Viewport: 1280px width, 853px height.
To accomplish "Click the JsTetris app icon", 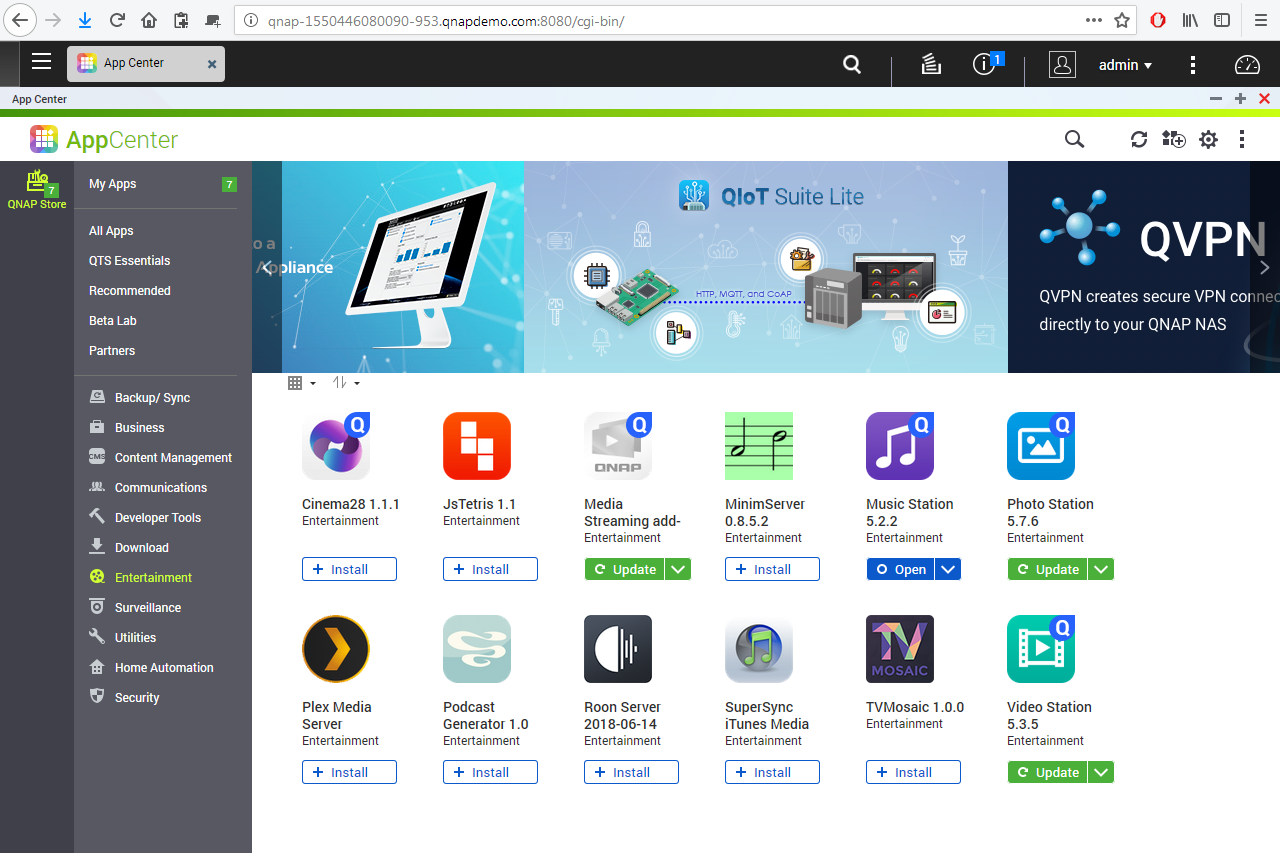I will point(477,446).
